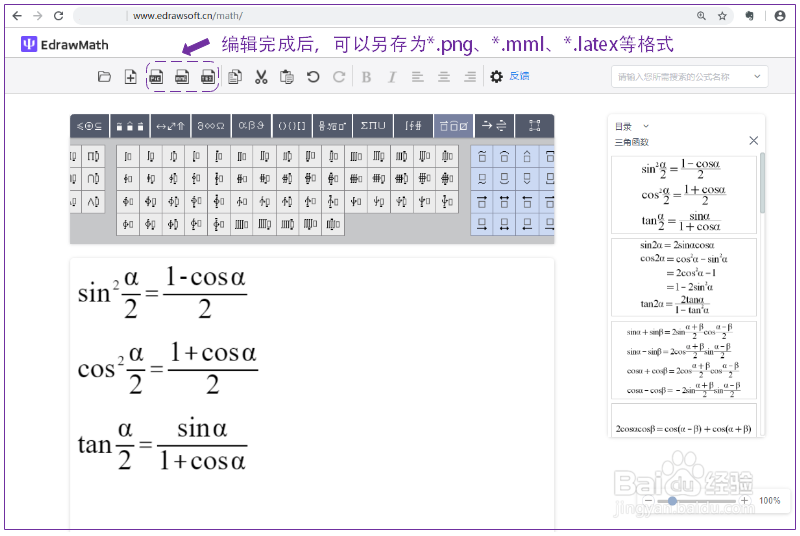800x536 pixels.
Task: Click the open folder icon
Action: (x=104, y=77)
